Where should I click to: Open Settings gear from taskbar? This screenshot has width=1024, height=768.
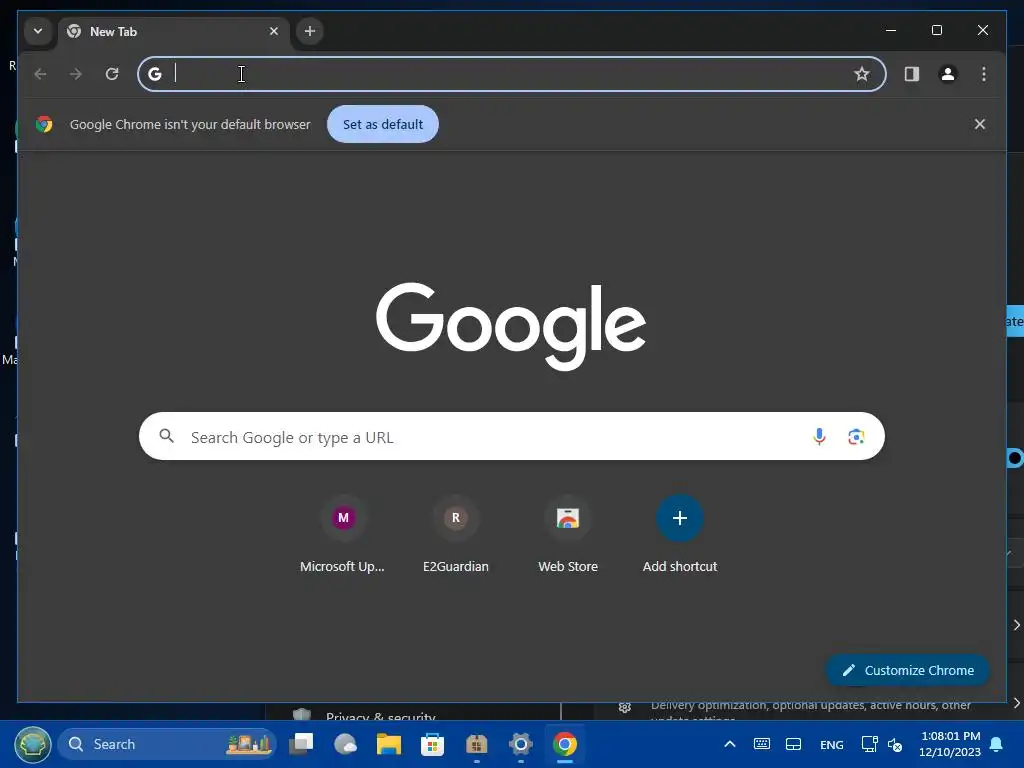(520, 744)
